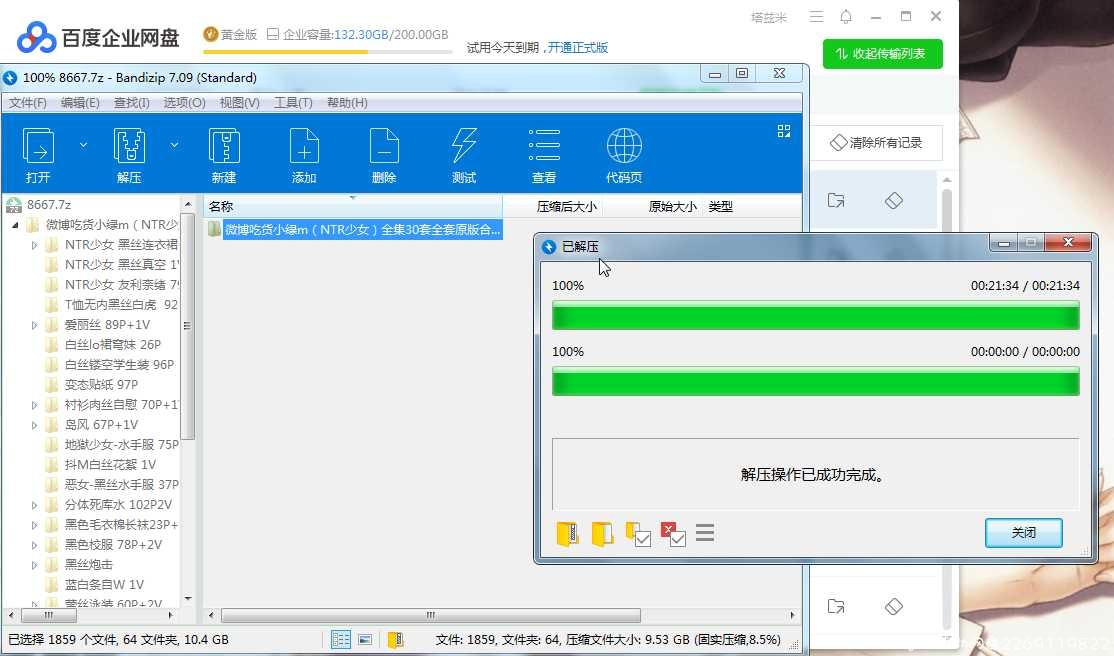
Task: Expand the 分体死库水 102P2V tree folder
Action: 34,505
